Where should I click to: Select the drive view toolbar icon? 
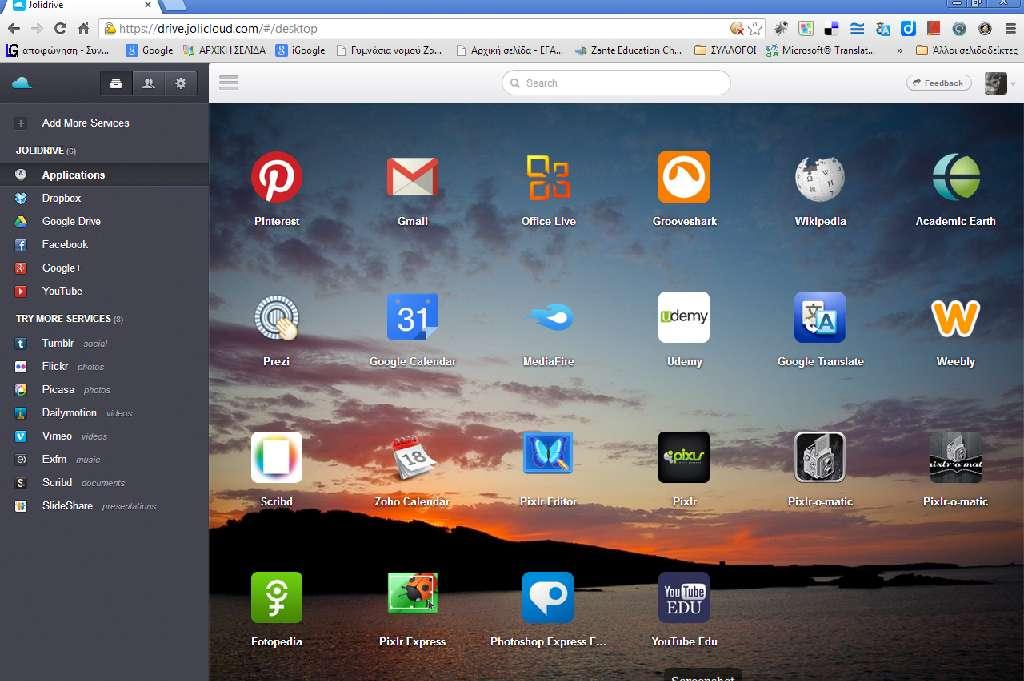pos(116,83)
